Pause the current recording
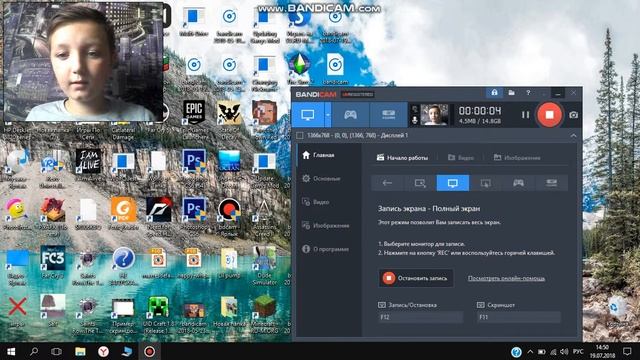This screenshot has height=360, width=640. coord(525,115)
